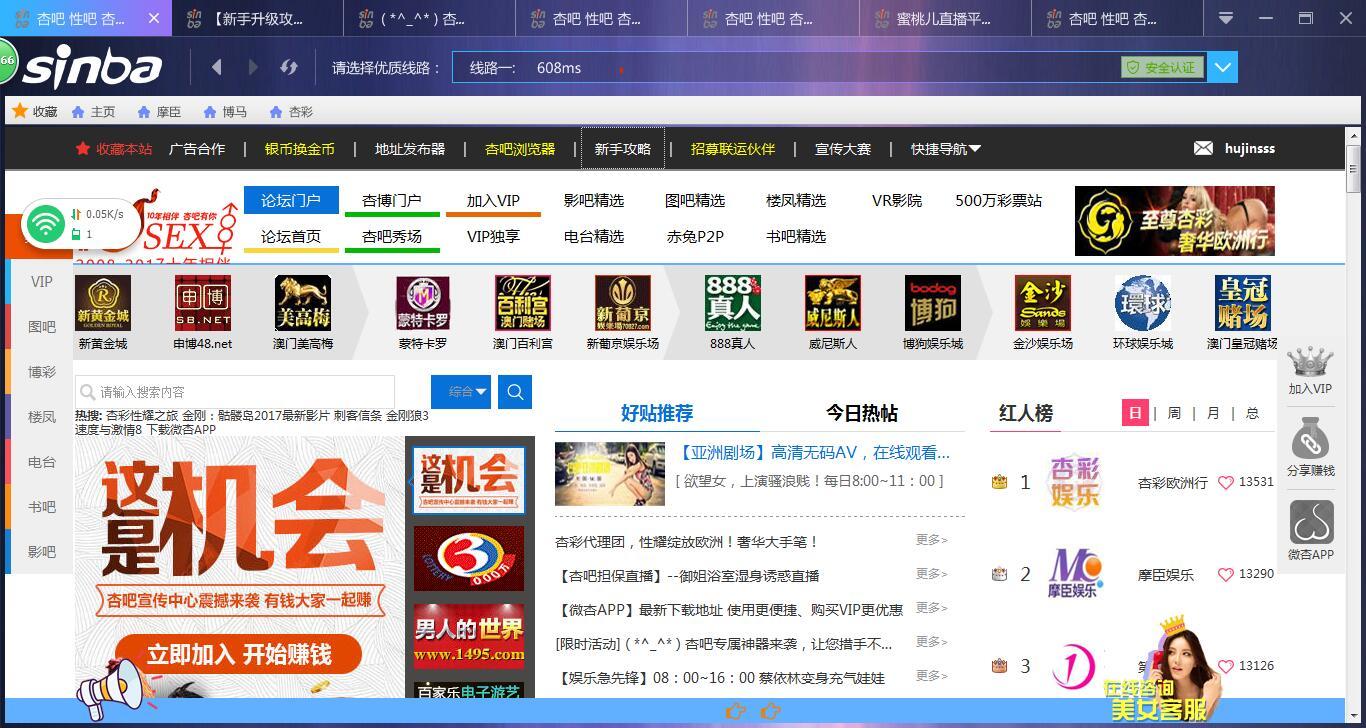Open the 综合 search category dropdown
1366x728 pixels.
pyautogui.click(x=461, y=392)
